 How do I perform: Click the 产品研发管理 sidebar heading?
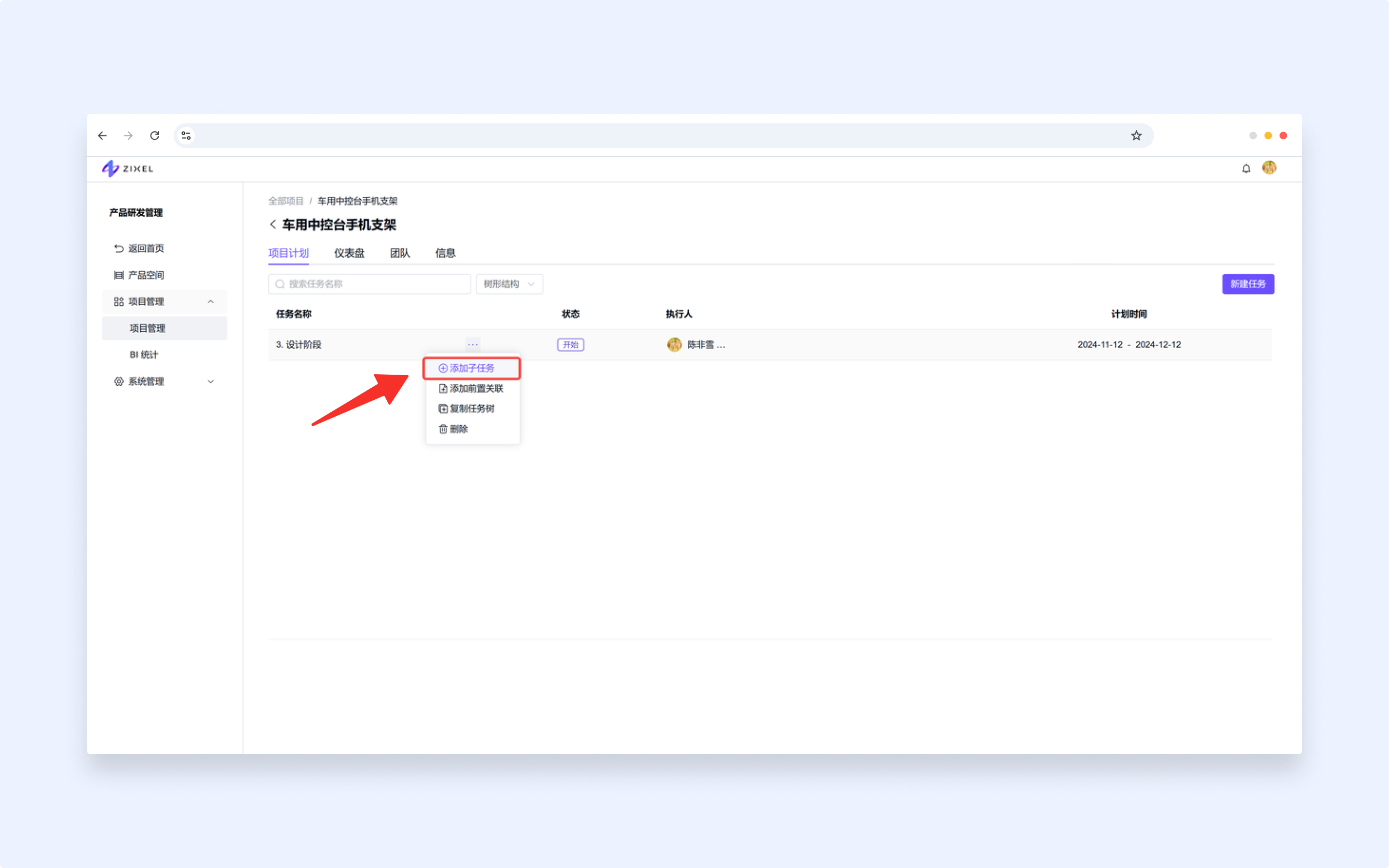pyautogui.click(x=136, y=213)
